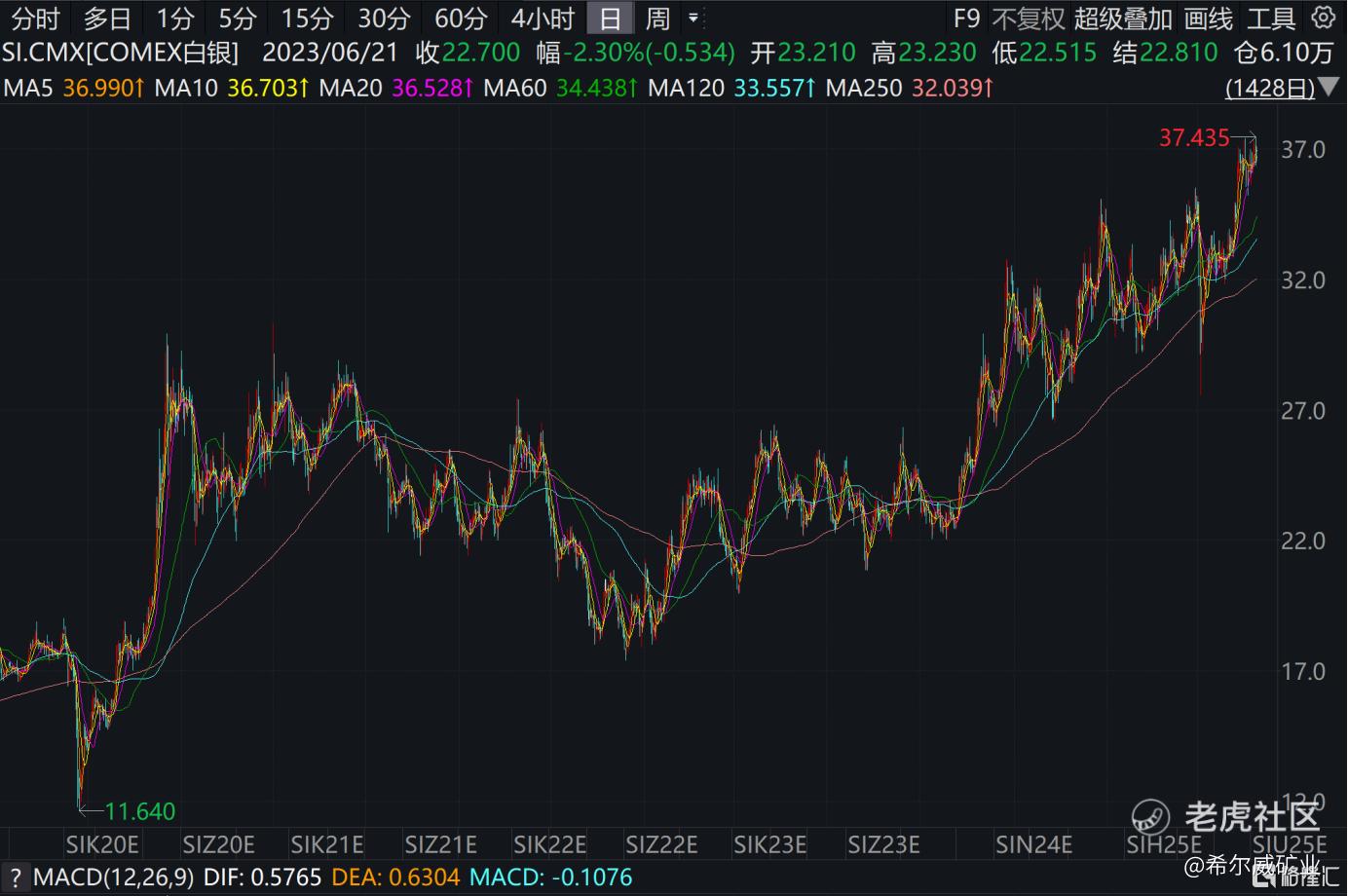Click the SIK22E contract label on time axis

click(x=550, y=844)
